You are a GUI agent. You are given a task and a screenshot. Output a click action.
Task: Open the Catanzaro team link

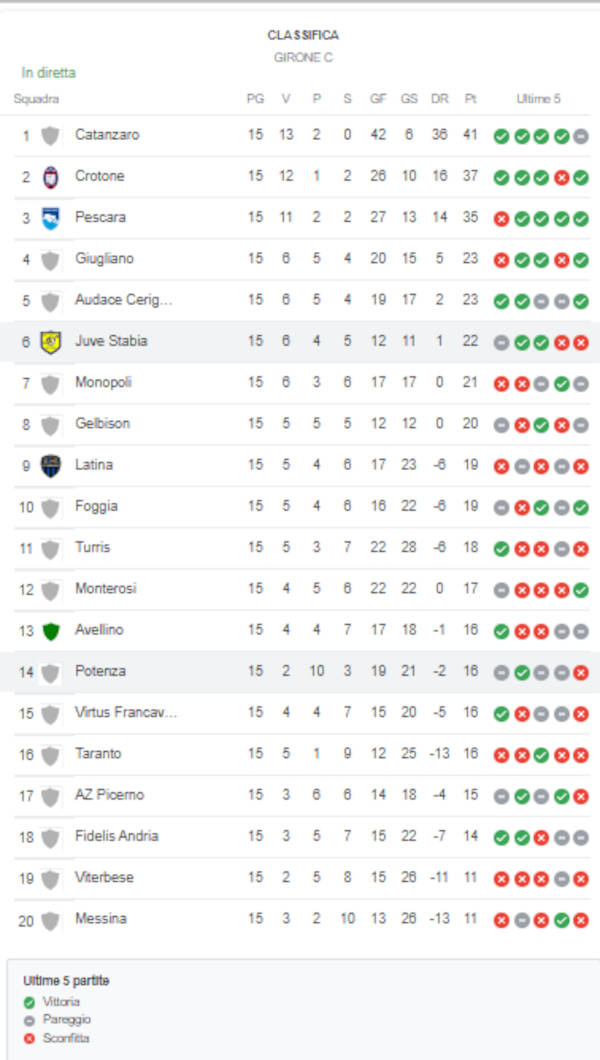107,135
